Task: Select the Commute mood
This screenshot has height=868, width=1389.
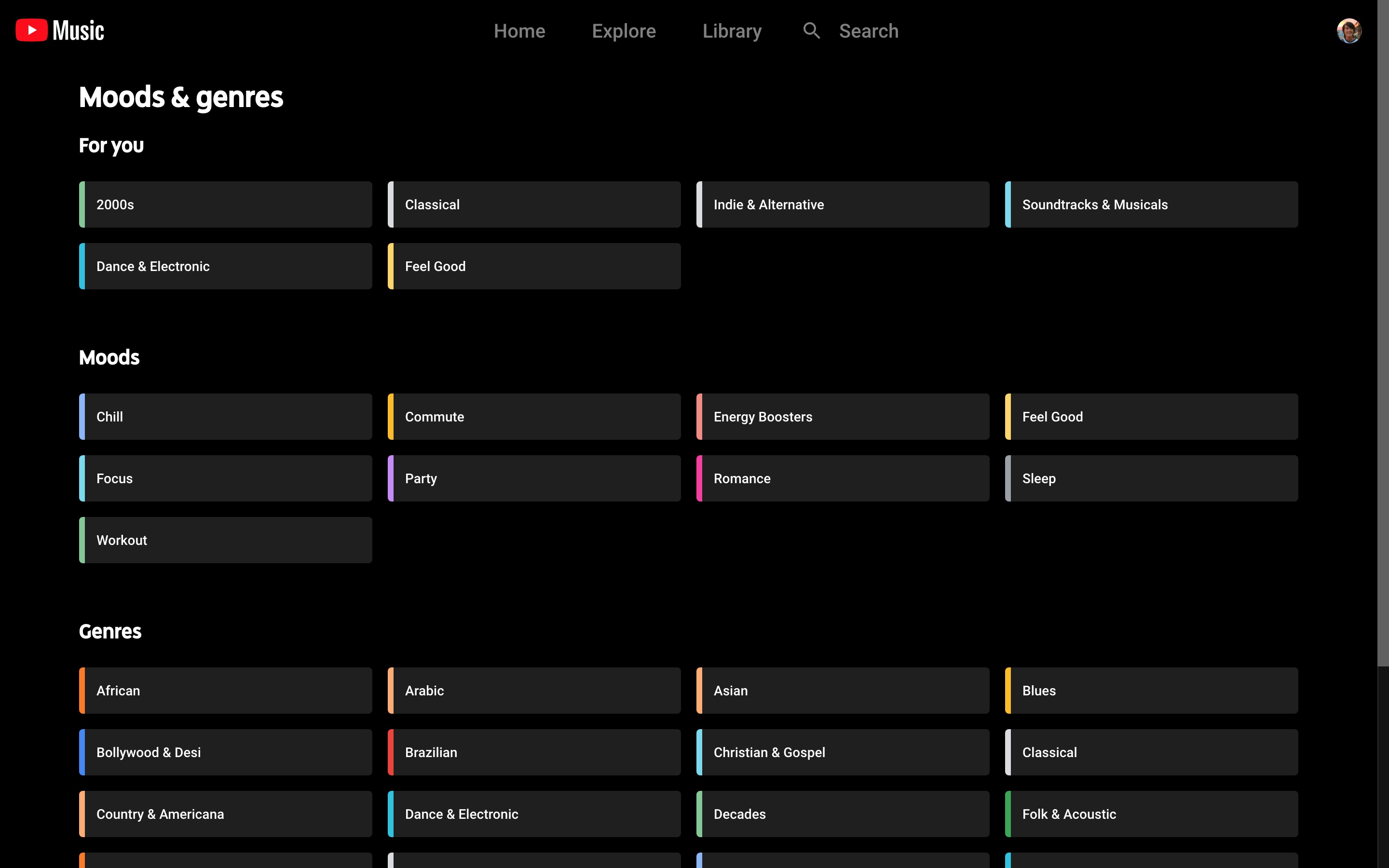Action: coord(533,416)
